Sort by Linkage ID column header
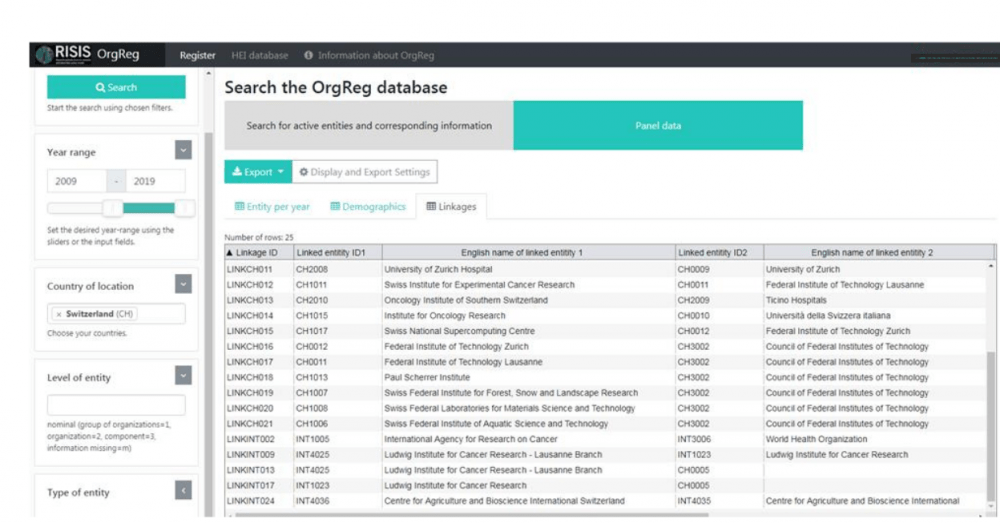1000x523 pixels. pyautogui.click(x=258, y=253)
